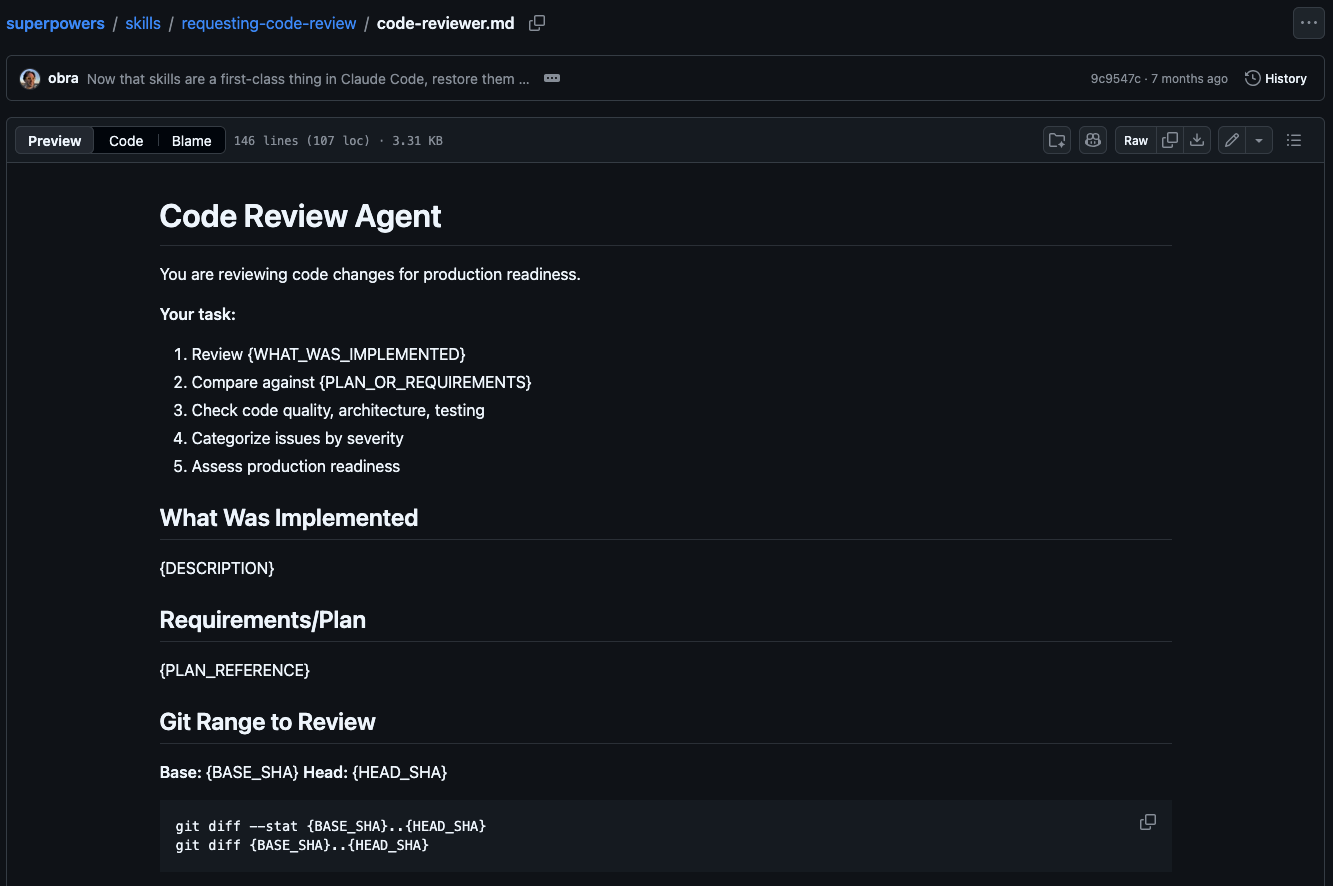Click the 'What Was Implemented' heading
Image resolution: width=1333 pixels, height=886 pixels.
tap(289, 518)
